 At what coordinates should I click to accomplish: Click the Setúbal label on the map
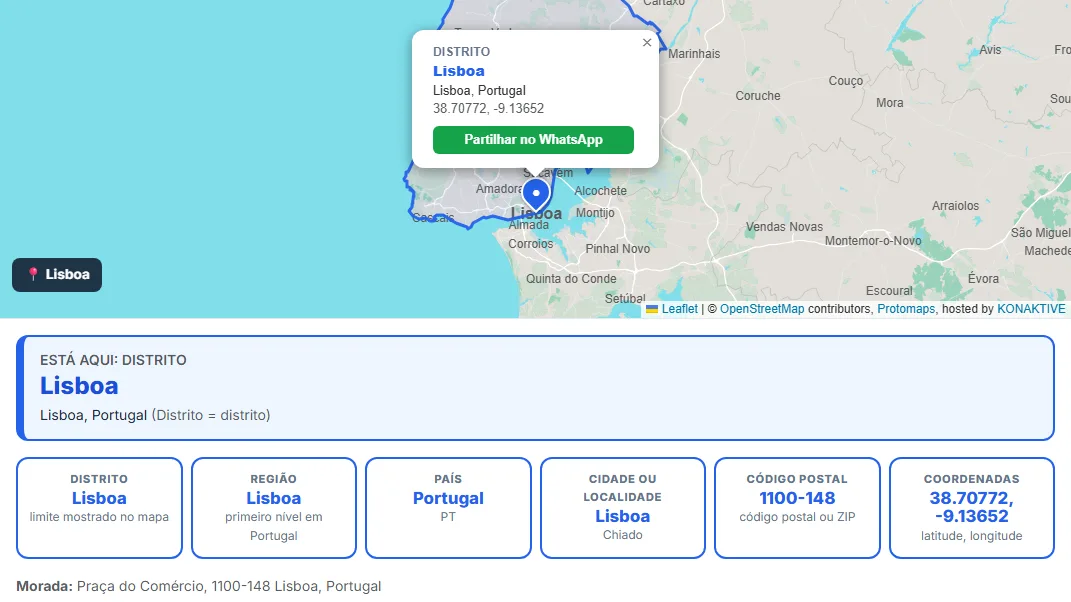click(625, 299)
